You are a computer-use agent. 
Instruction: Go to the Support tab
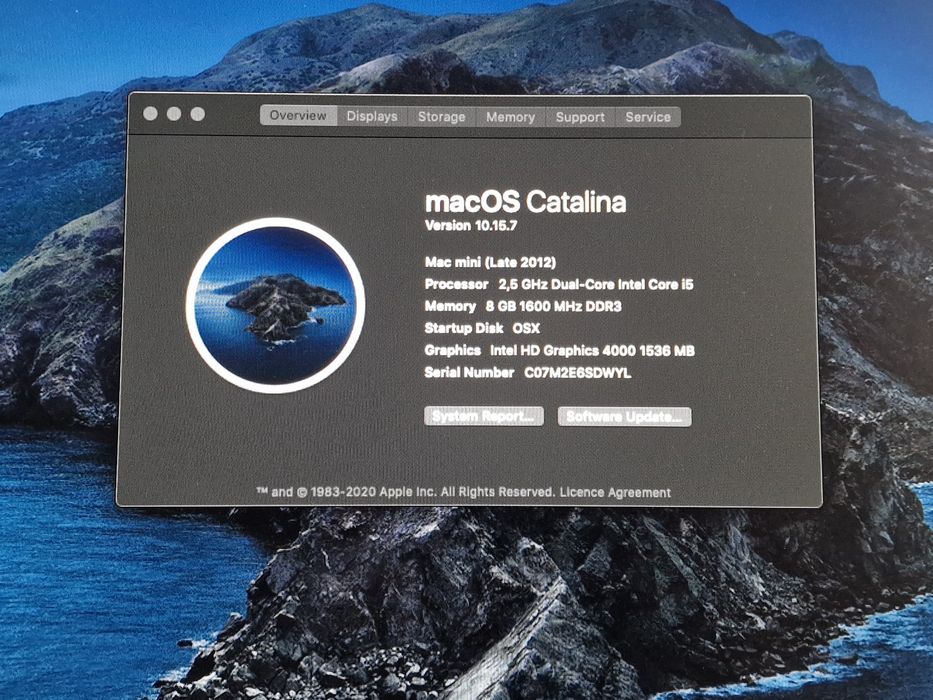[580, 117]
